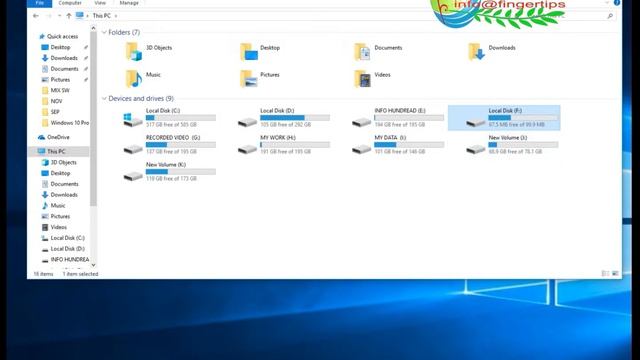Select New Volume (J:) drive icon
The height and width of the screenshot is (360, 640).
pos(476,149)
